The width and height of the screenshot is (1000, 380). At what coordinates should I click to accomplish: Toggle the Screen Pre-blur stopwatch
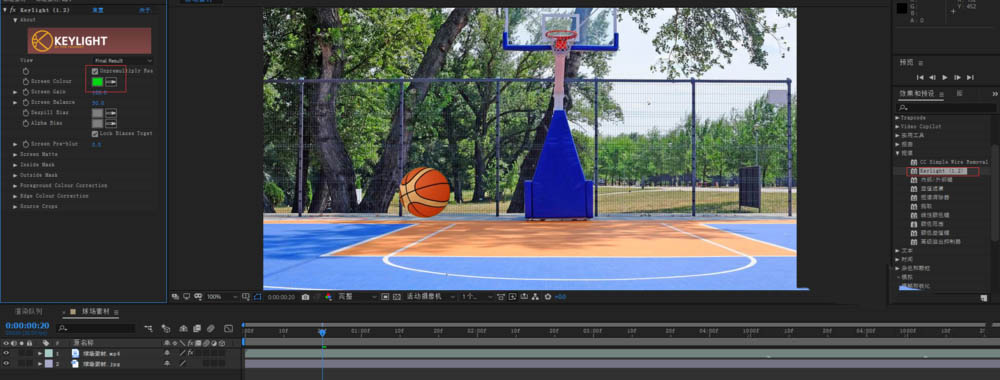26,144
